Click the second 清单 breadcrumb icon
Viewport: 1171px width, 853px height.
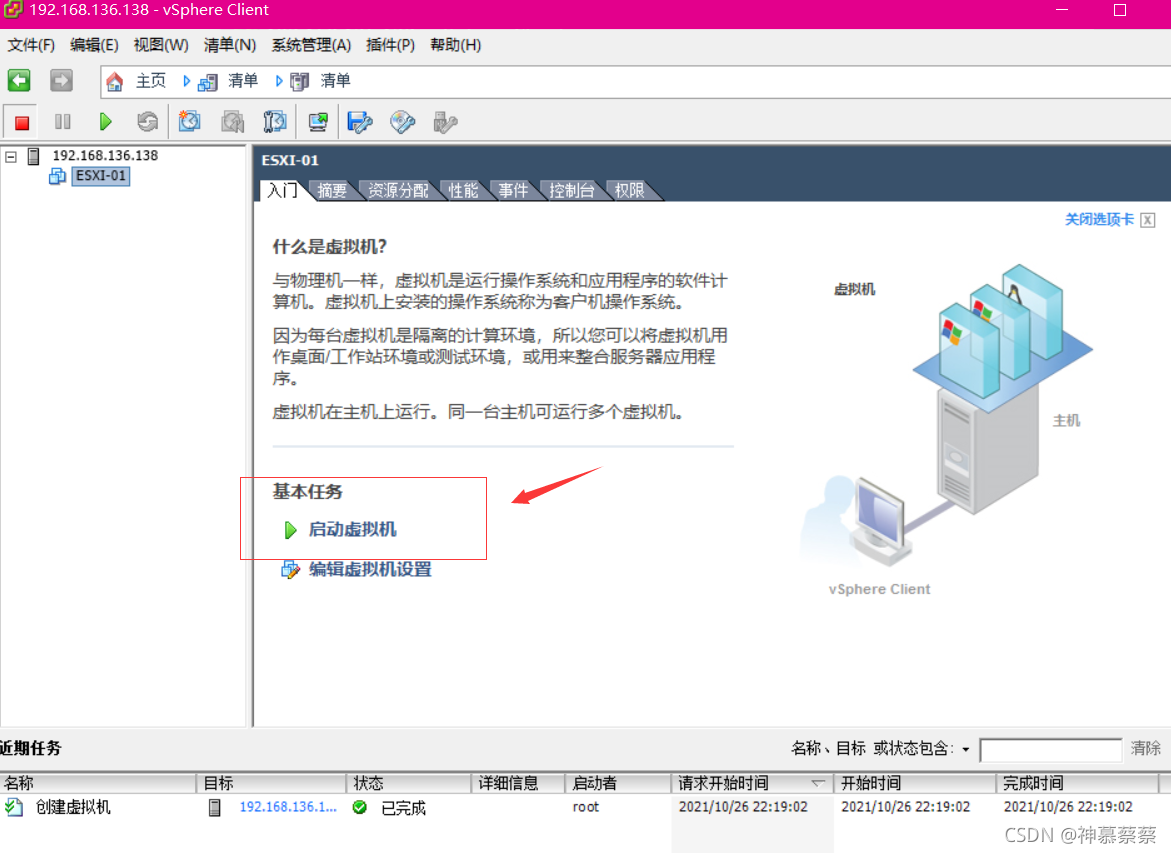pos(299,81)
